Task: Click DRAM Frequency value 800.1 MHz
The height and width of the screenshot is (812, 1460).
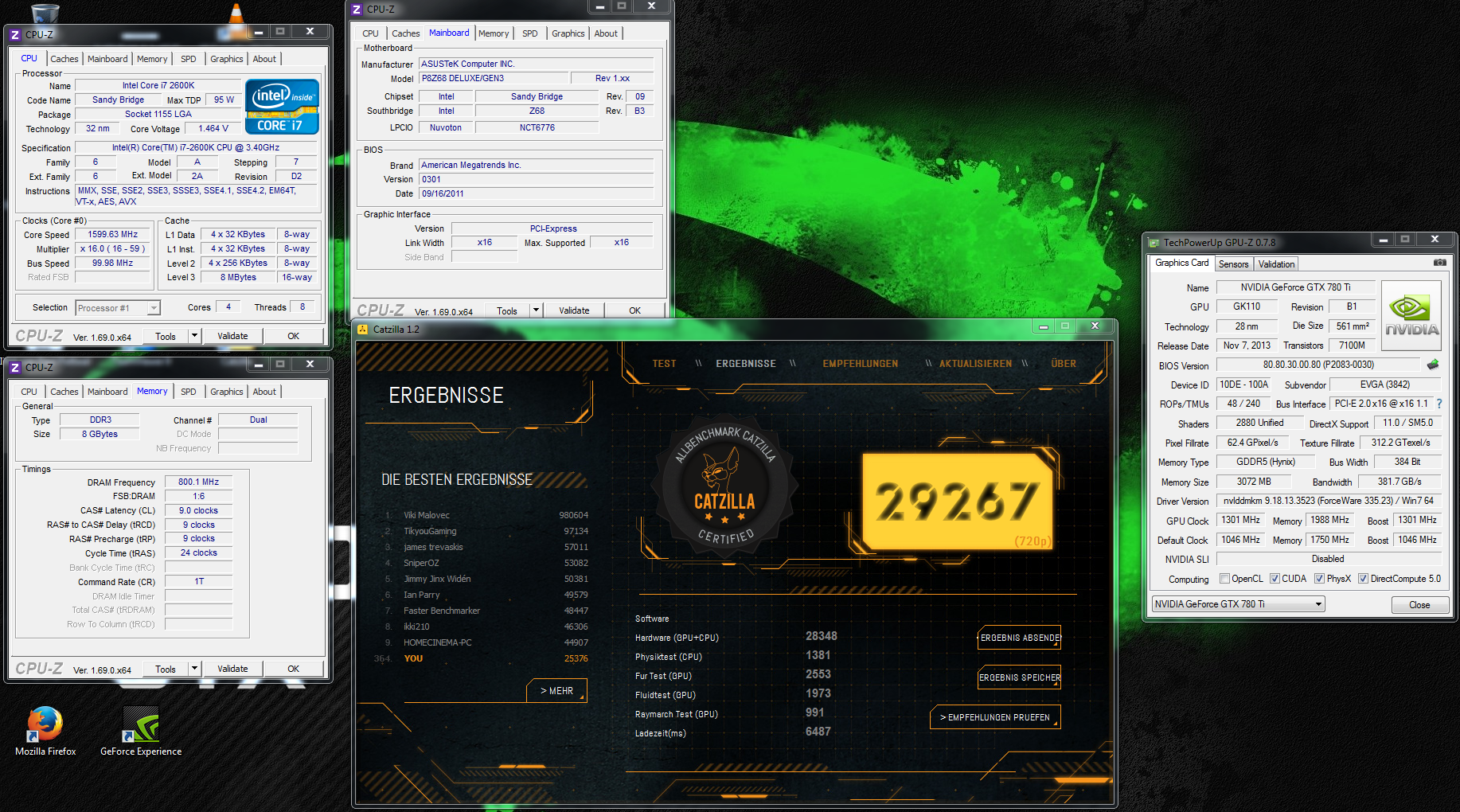Action: click(x=198, y=482)
